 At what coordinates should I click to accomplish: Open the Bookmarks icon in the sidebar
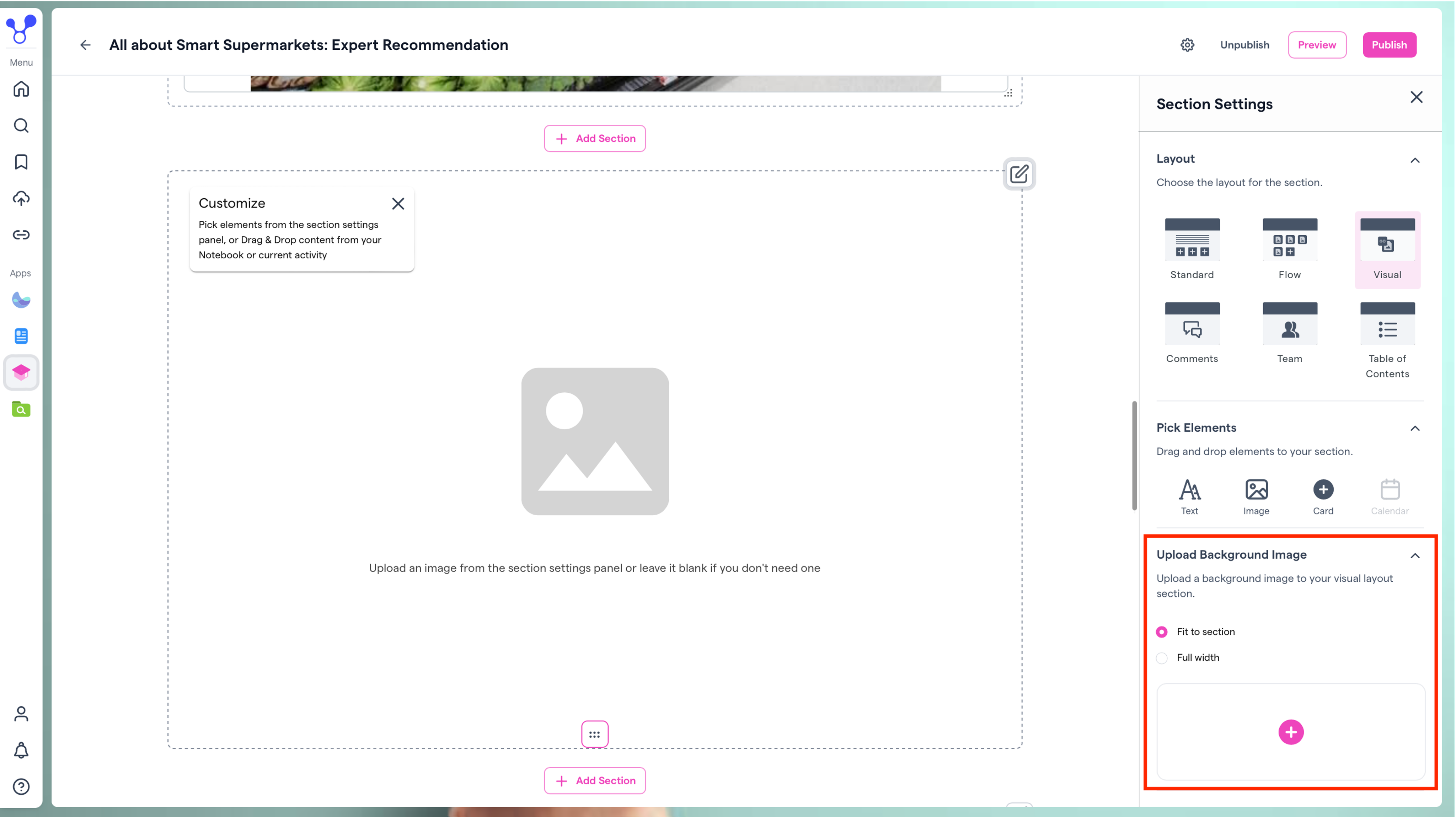[21, 162]
